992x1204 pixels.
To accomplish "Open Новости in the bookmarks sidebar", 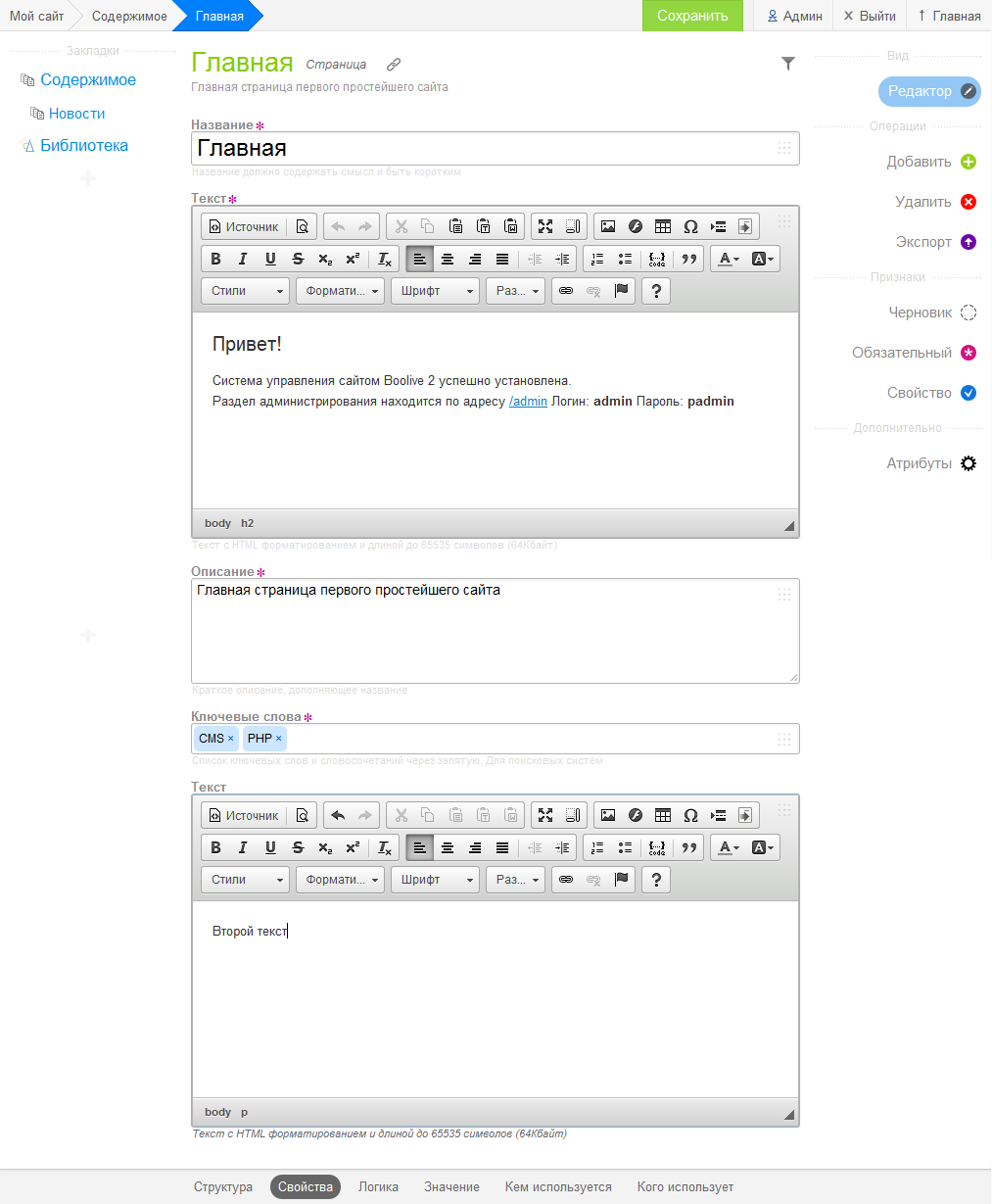I will (x=76, y=114).
